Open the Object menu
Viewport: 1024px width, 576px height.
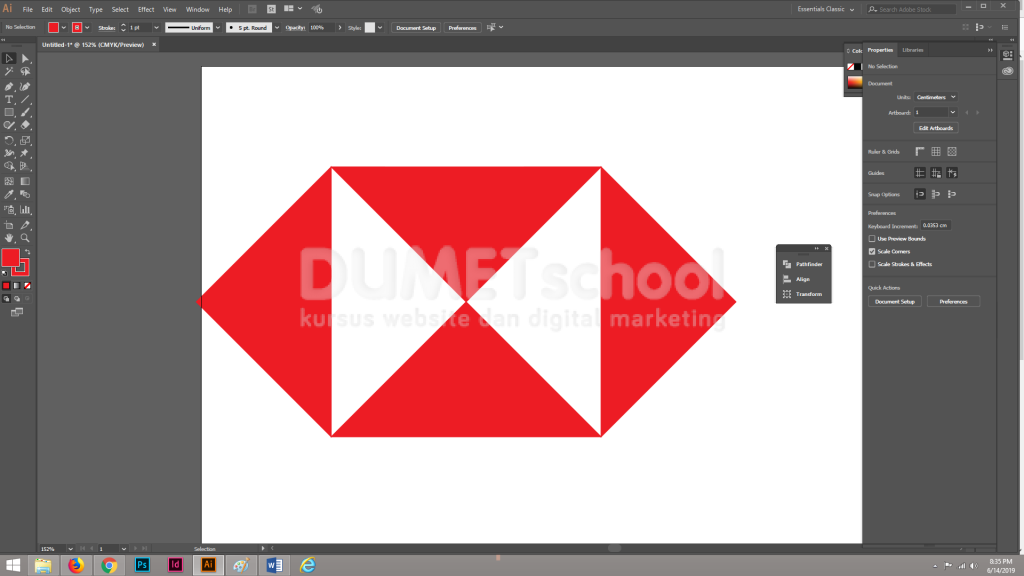(71, 9)
